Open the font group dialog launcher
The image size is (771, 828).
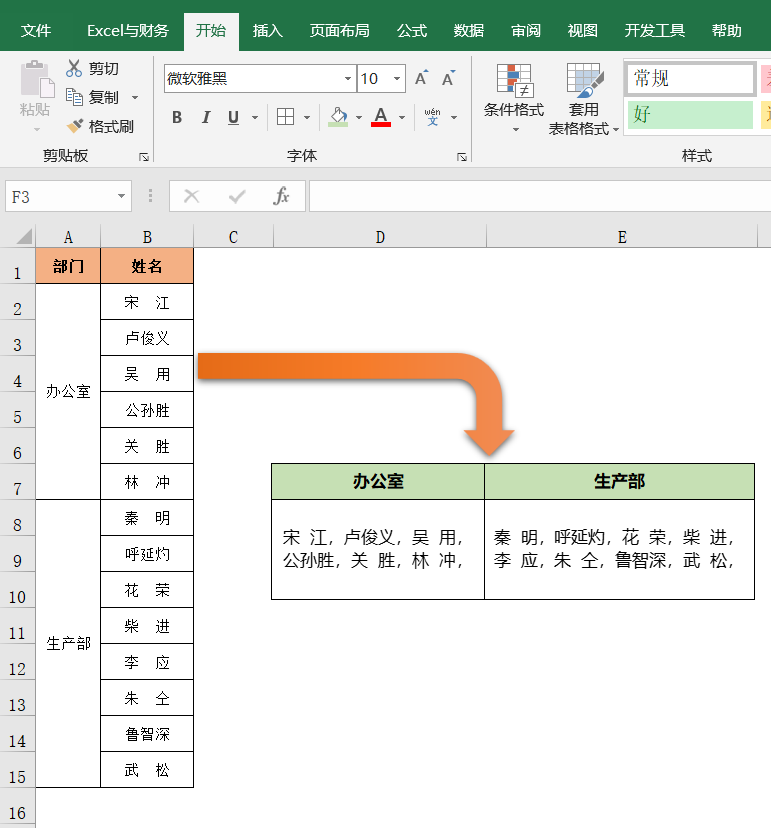462,157
